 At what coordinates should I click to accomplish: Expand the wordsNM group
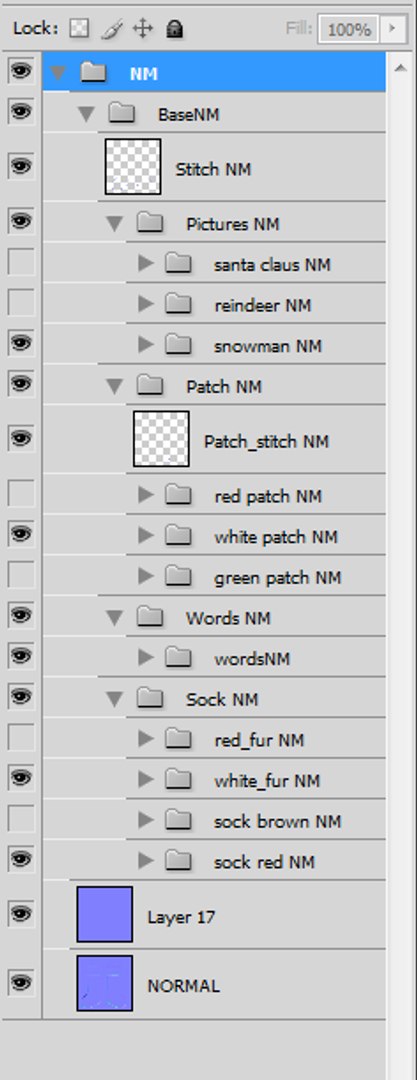(145, 658)
